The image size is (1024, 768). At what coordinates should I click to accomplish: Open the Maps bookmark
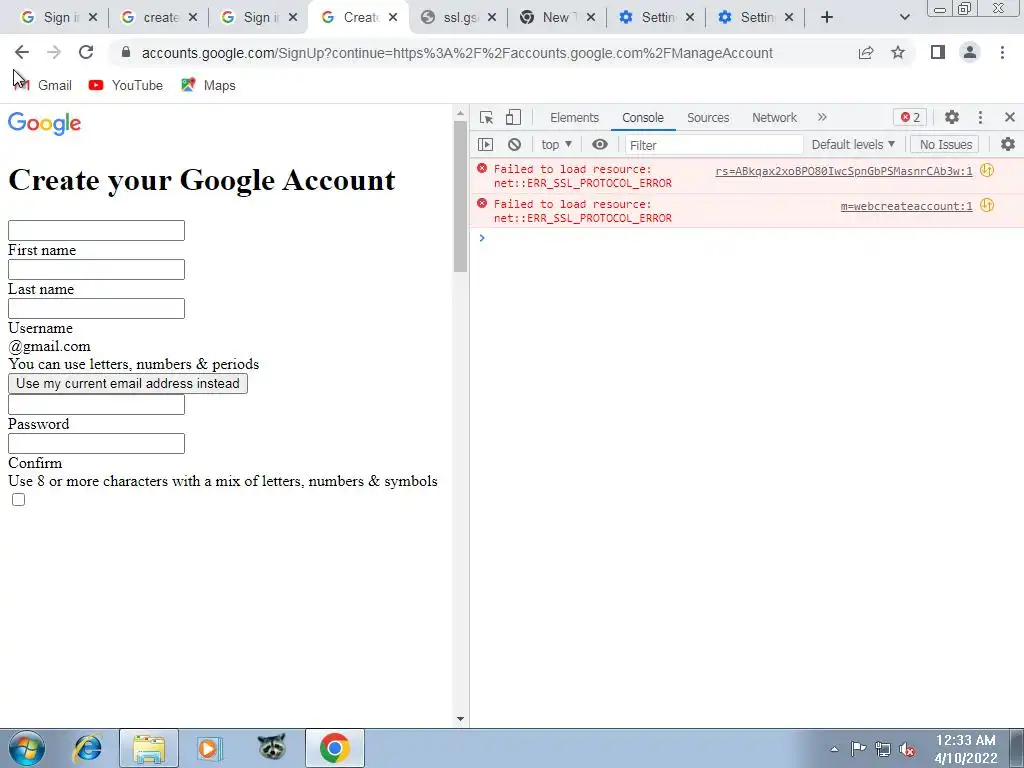coord(208,85)
